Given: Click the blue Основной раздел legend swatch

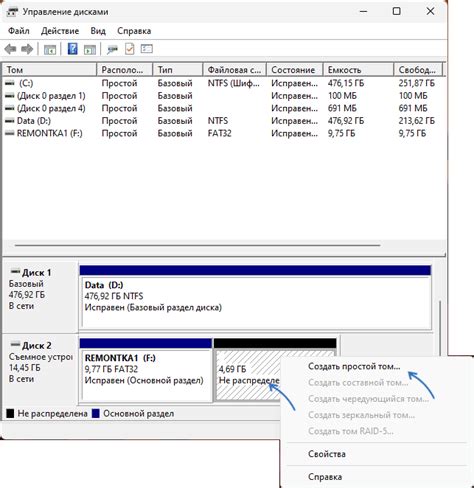Looking at the screenshot, I should [96, 414].
